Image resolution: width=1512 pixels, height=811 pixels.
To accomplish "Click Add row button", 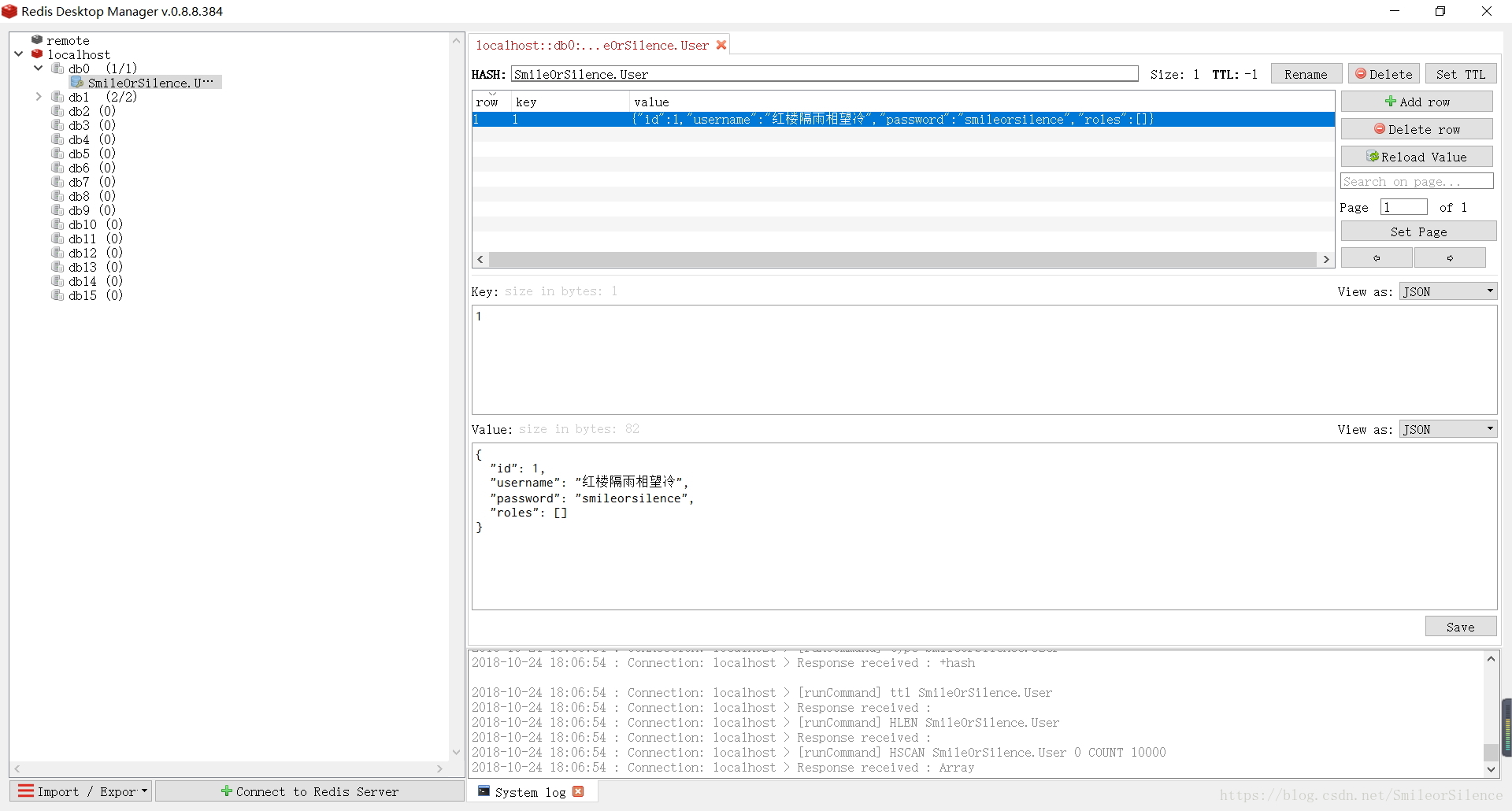I will (x=1417, y=102).
